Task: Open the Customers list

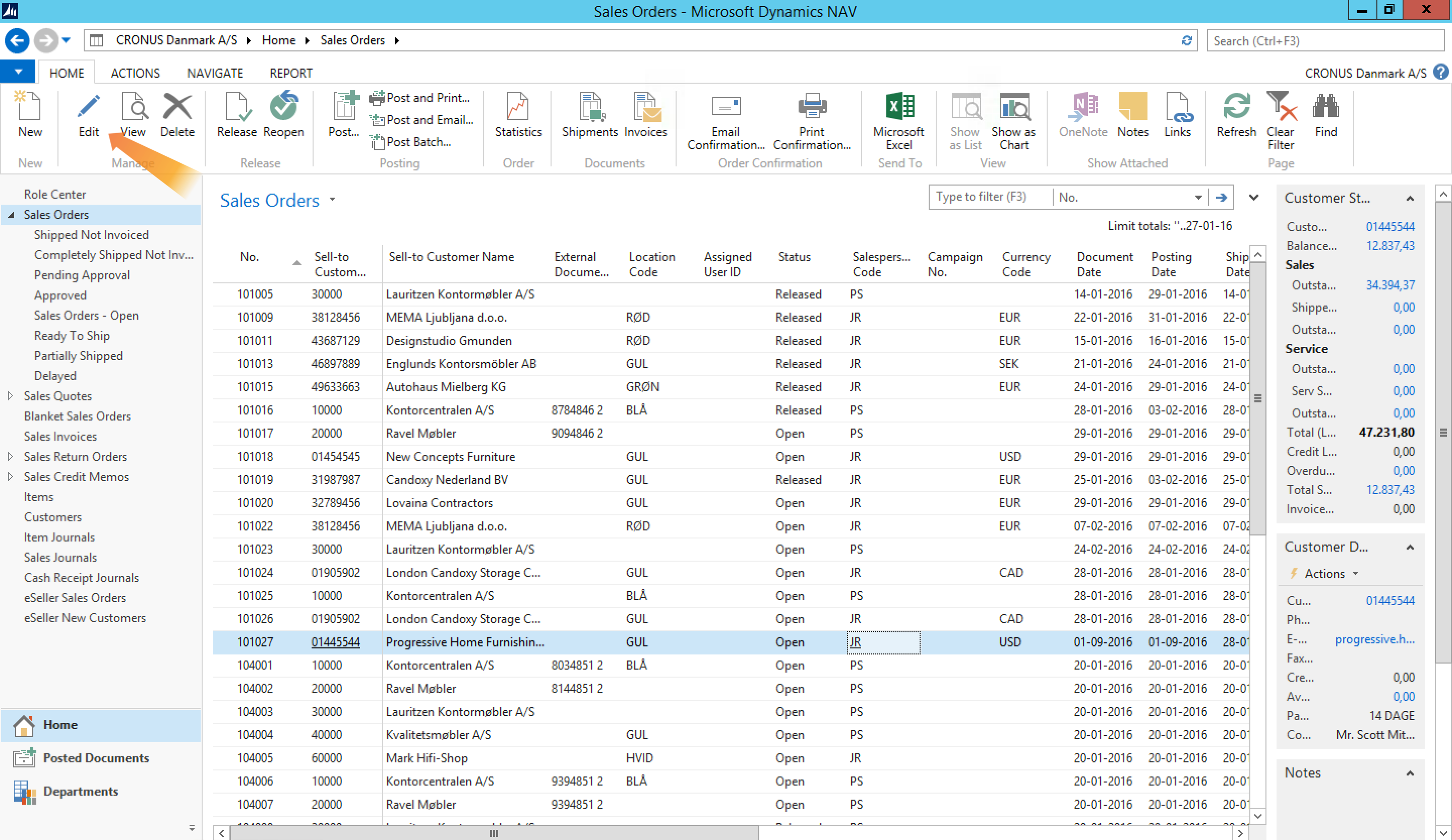Action: tap(53, 517)
